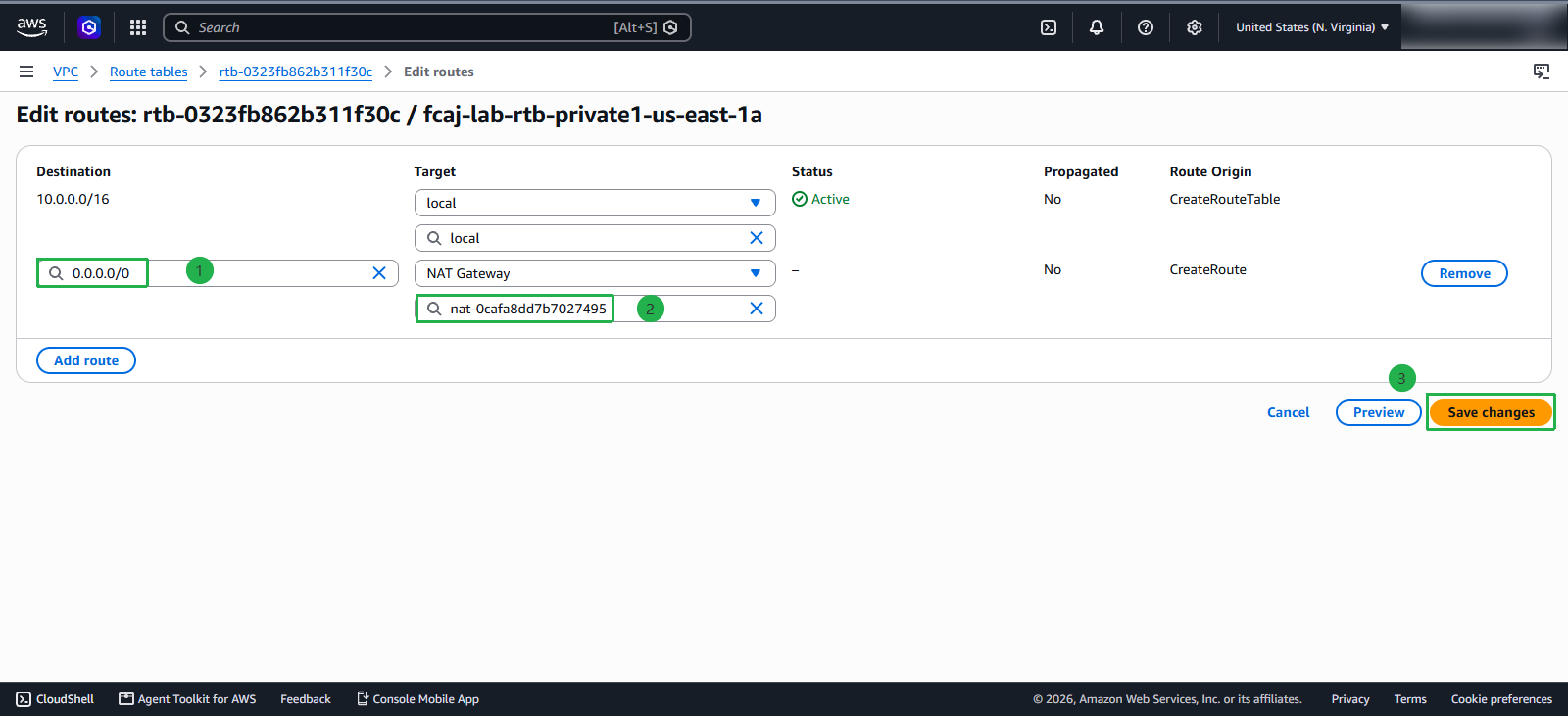
Task: Open the AWS home logo
Action: point(31,27)
